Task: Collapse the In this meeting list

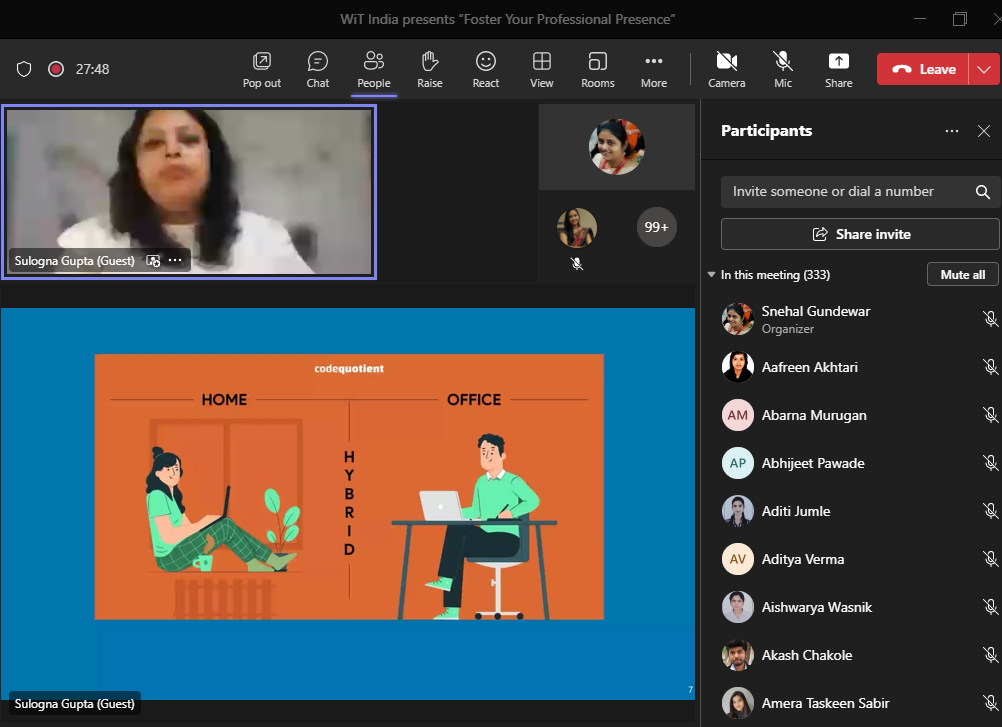Action: [711, 275]
